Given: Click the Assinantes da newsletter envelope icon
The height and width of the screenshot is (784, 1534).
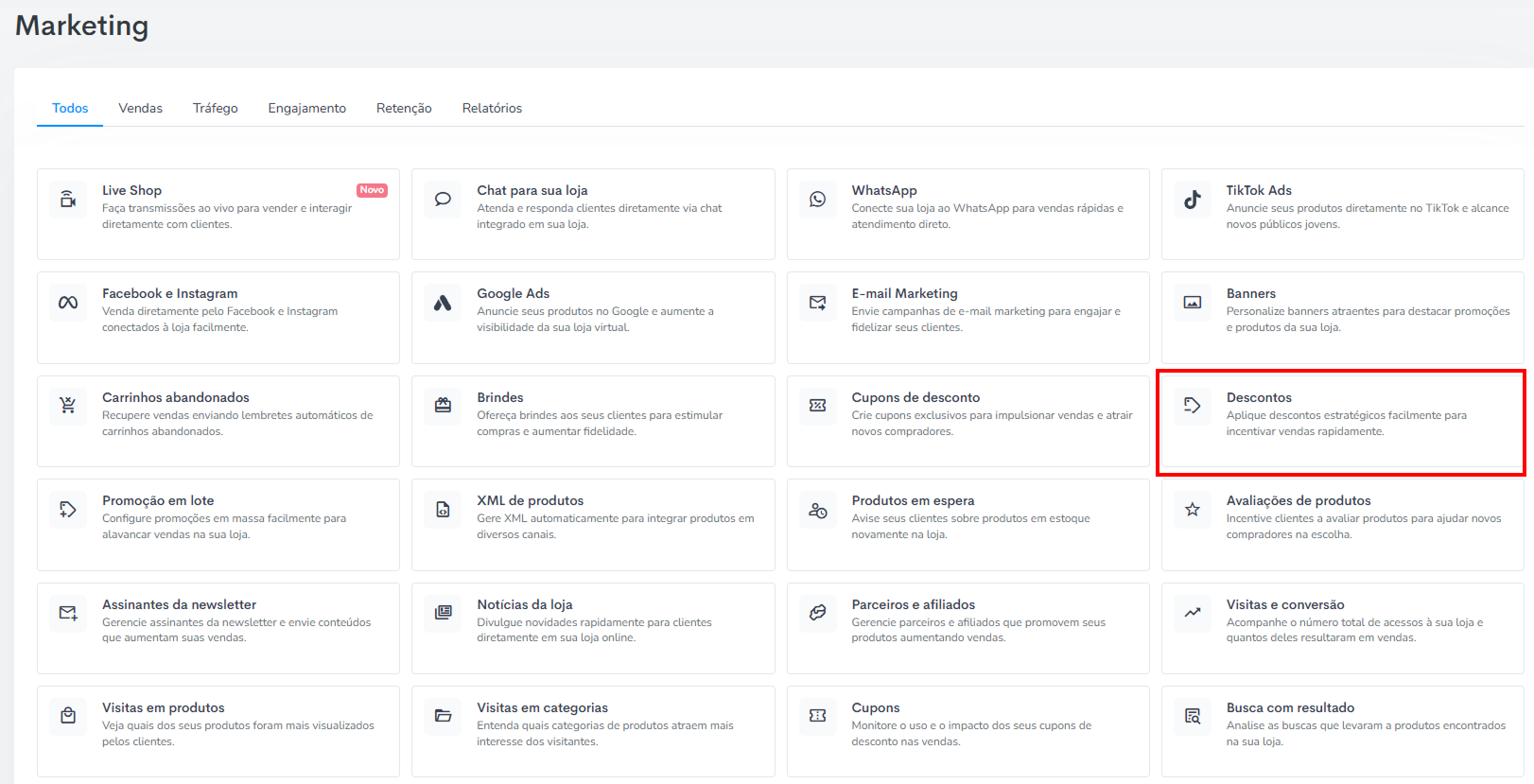Looking at the screenshot, I should [68, 613].
